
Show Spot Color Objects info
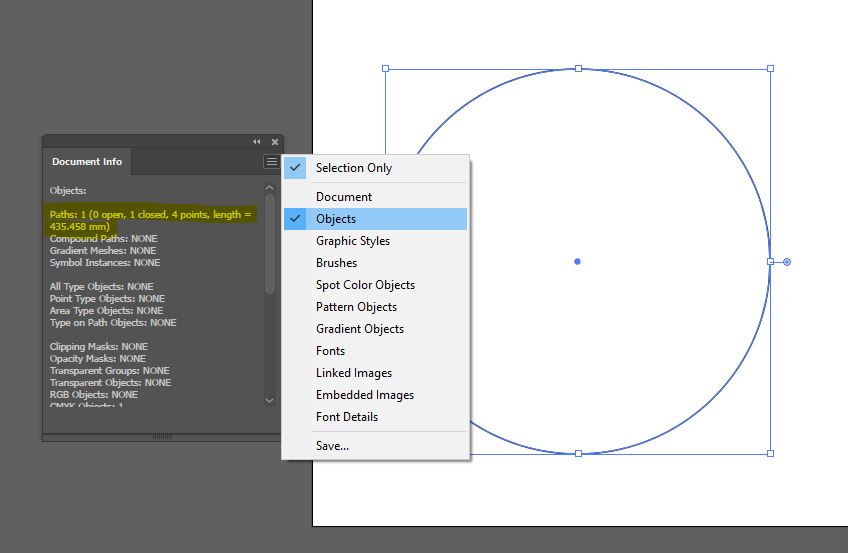(x=365, y=285)
